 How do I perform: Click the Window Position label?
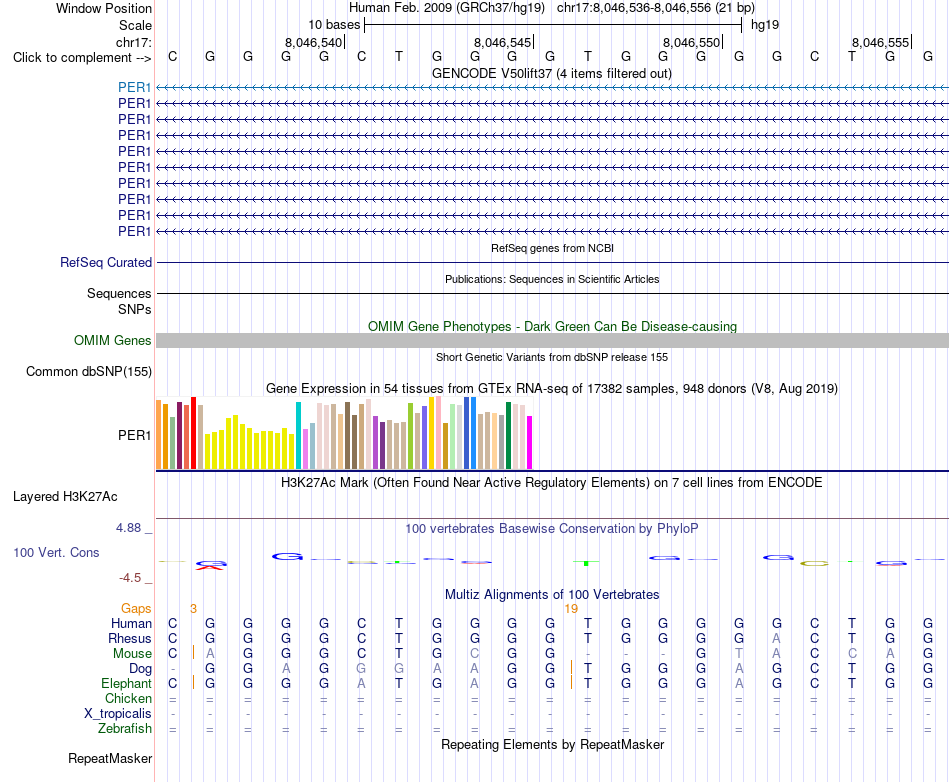[104, 8]
